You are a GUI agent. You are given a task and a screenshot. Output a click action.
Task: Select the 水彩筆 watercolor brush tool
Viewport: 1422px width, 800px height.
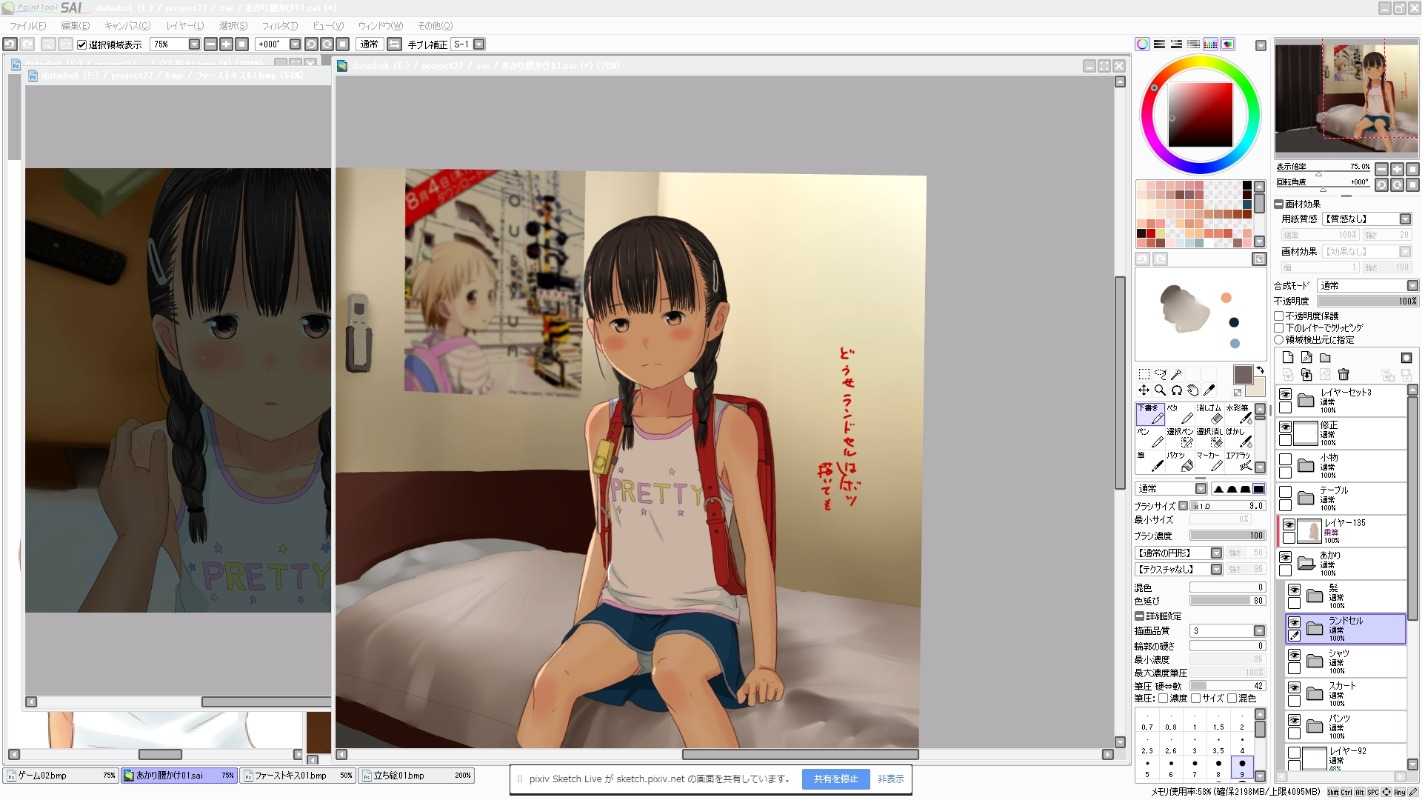pos(1239,414)
